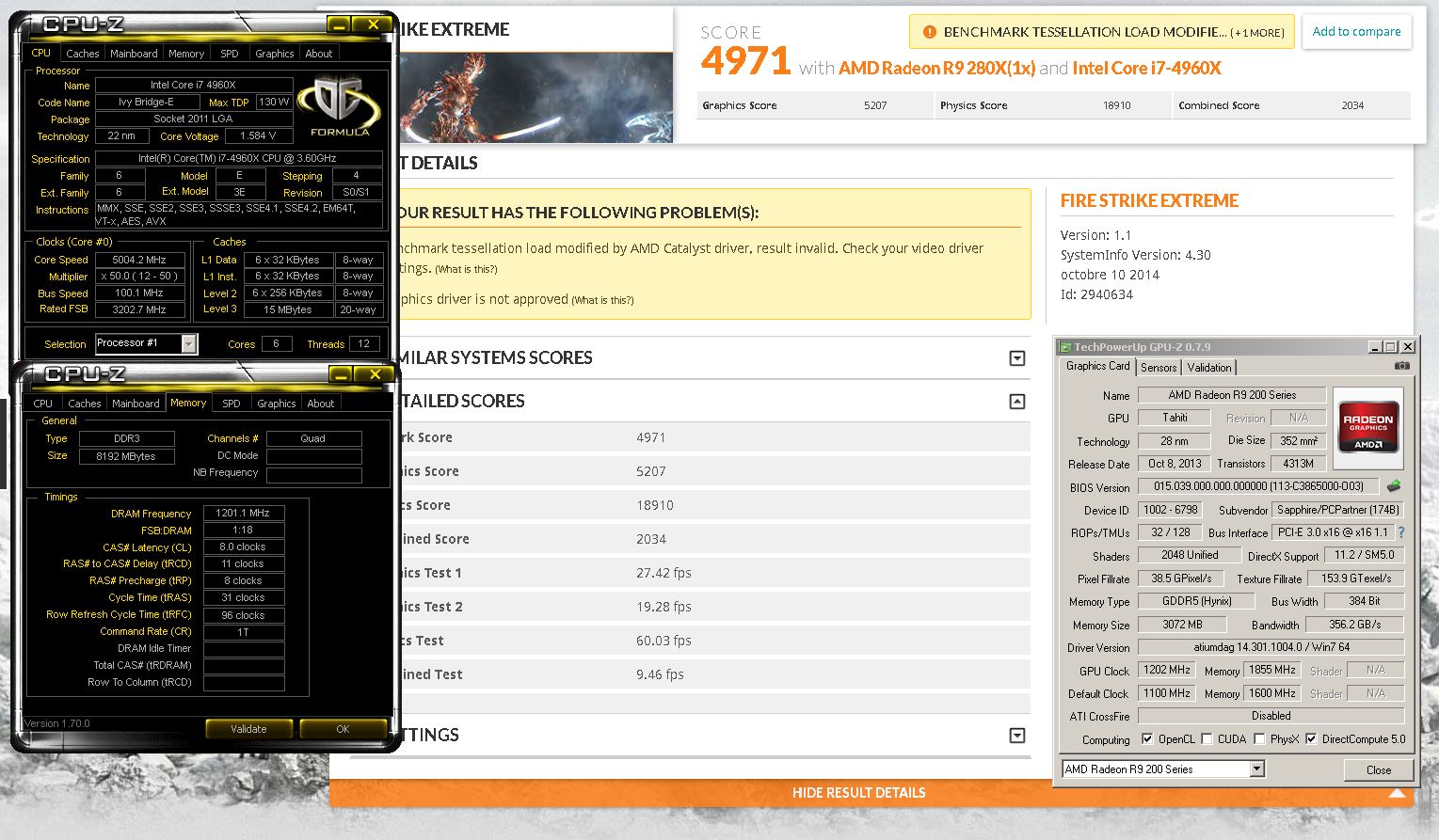Click the benchmark tessellation load warning banner
The height and width of the screenshot is (840, 1439).
pyautogui.click(x=1102, y=32)
